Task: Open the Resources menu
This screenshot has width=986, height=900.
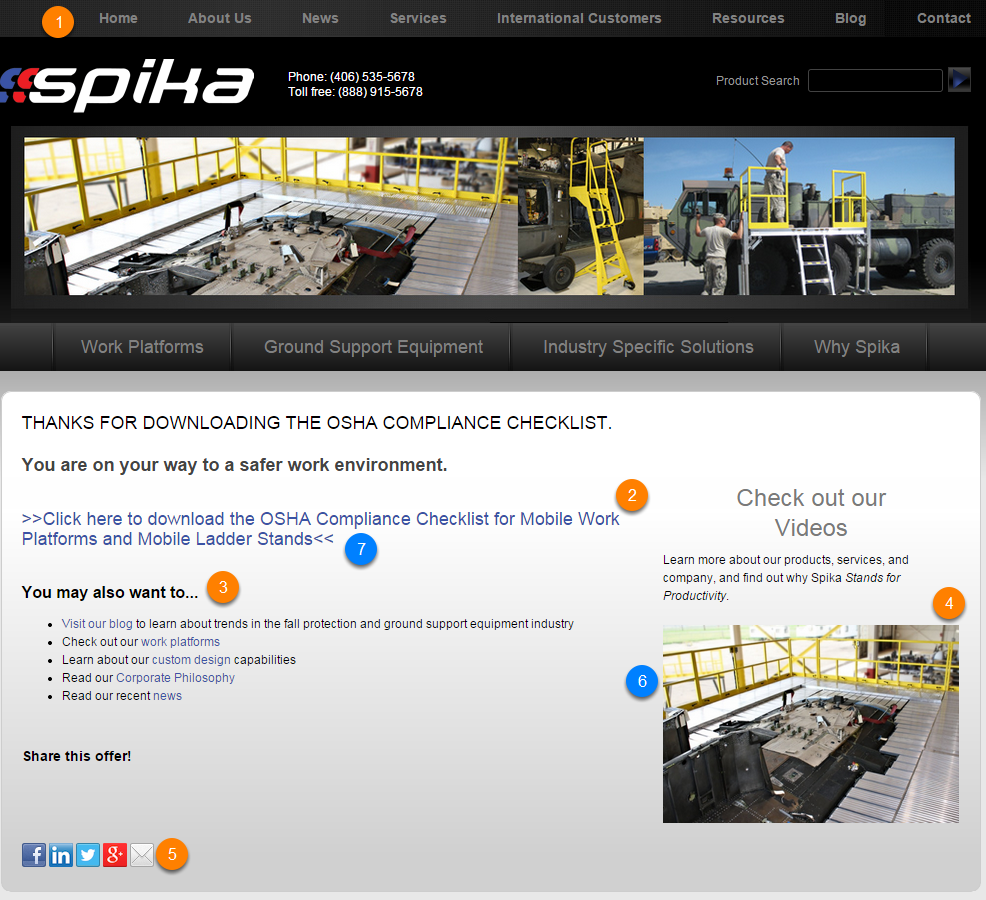Action: point(748,18)
